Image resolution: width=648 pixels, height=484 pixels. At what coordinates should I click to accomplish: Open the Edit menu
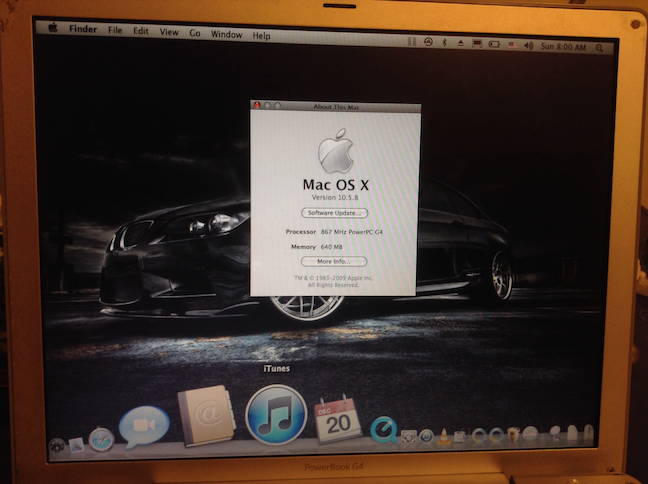pyautogui.click(x=141, y=31)
